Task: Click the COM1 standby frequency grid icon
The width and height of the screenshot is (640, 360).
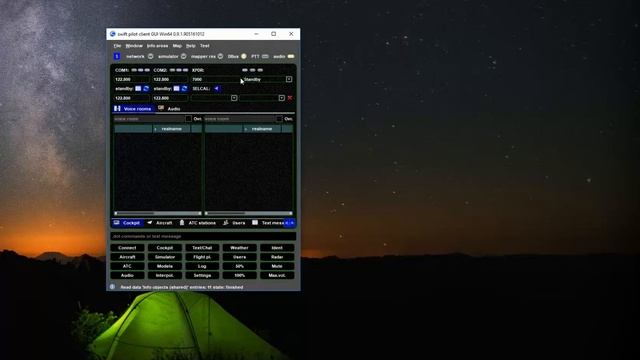Action: [x=138, y=89]
